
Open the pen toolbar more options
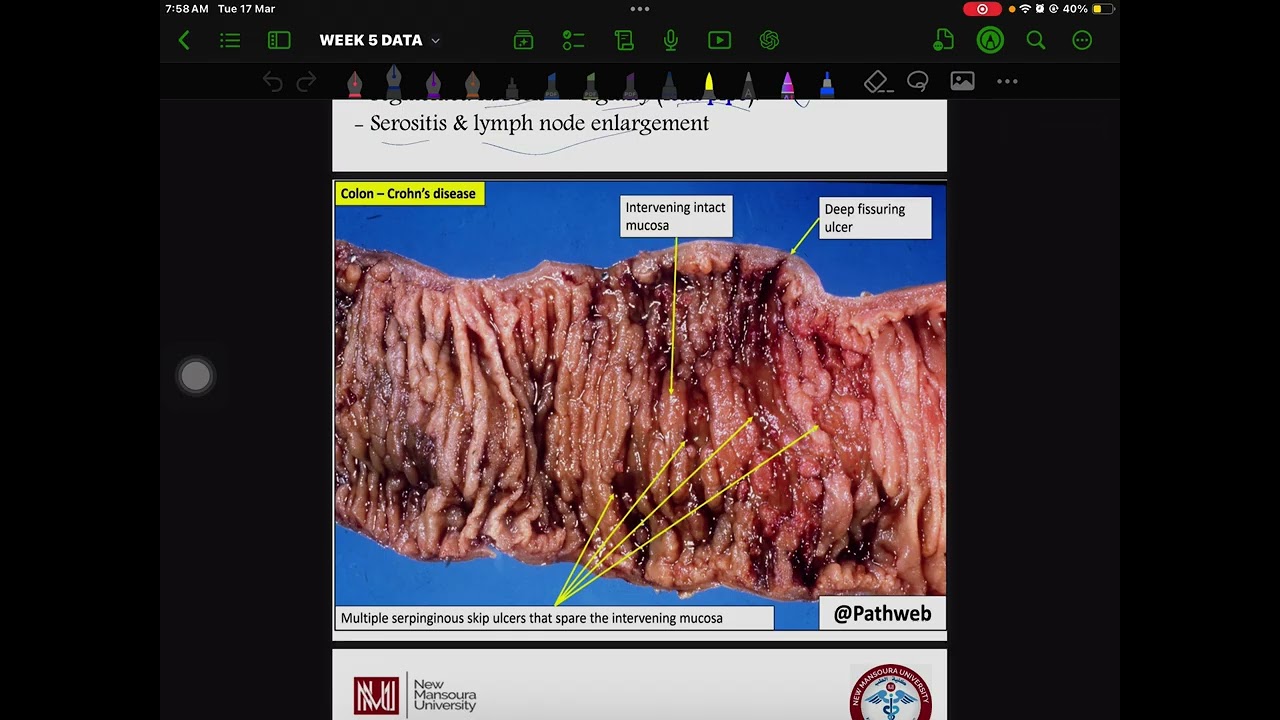point(1007,82)
